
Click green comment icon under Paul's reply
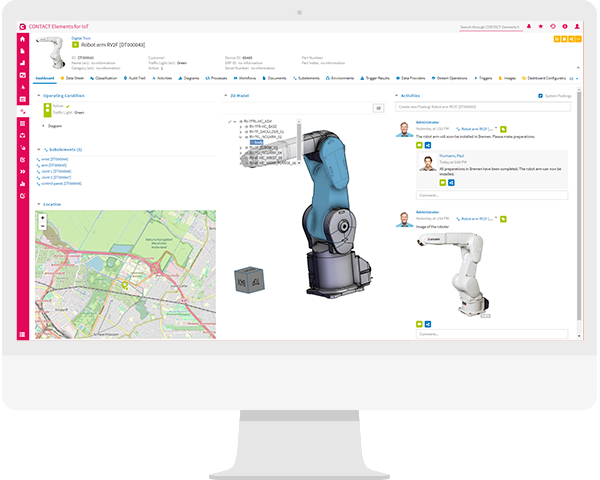pyautogui.click(x=443, y=183)
